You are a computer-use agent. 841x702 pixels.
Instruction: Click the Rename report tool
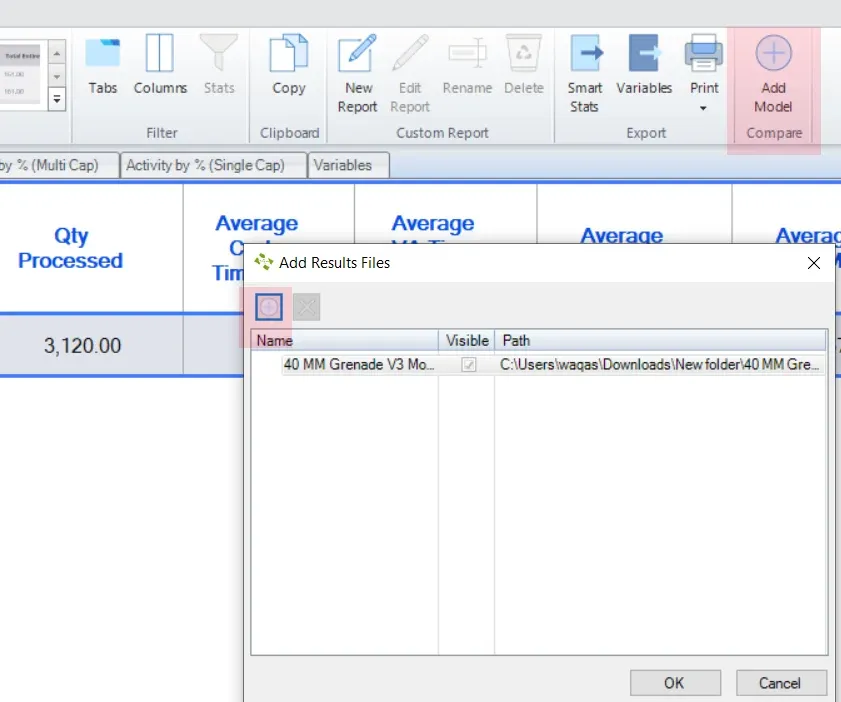point(467,65)
